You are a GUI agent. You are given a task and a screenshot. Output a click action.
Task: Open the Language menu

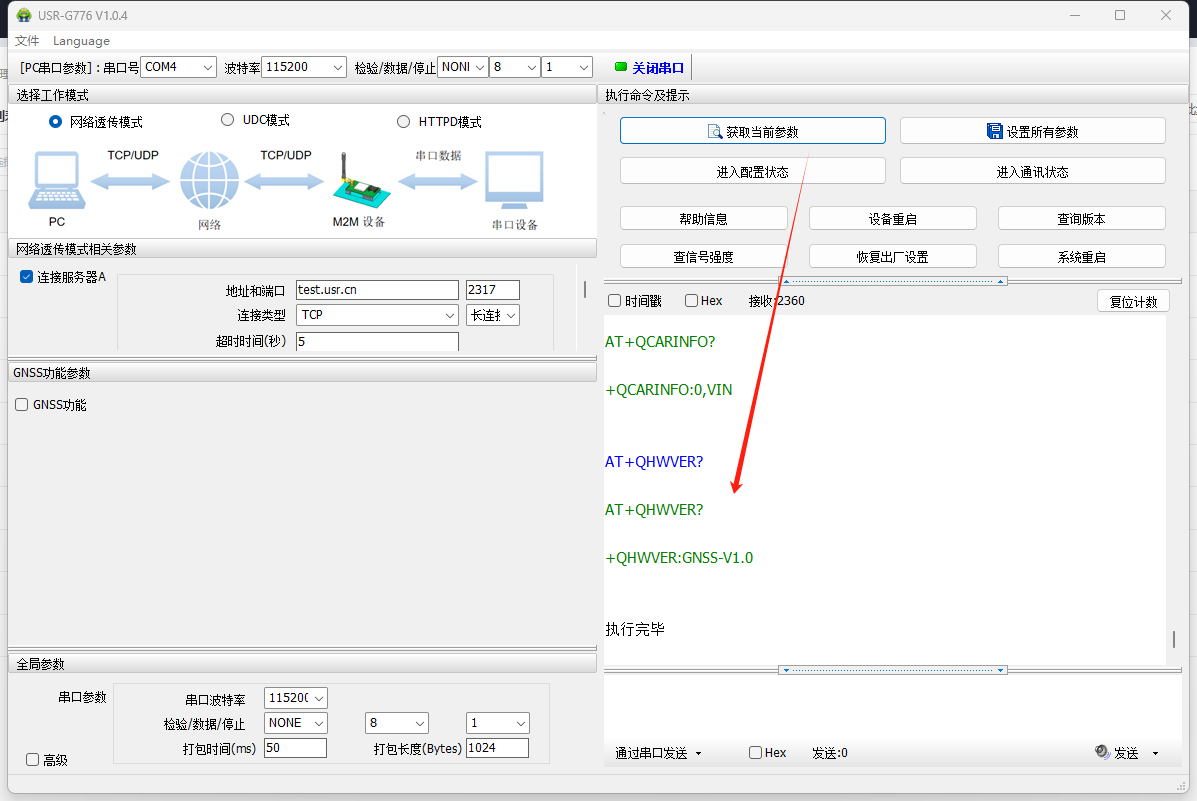tap(81, 41)
